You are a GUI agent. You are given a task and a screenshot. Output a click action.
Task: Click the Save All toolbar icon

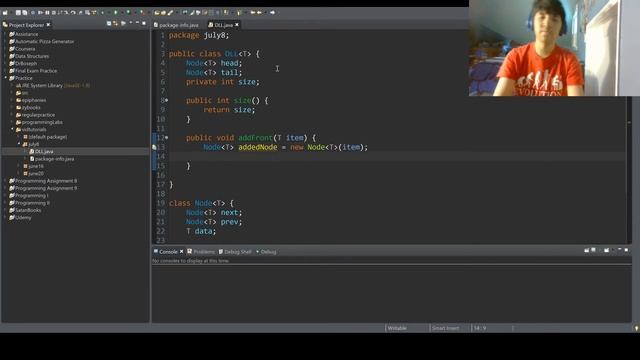click(24, 13)
